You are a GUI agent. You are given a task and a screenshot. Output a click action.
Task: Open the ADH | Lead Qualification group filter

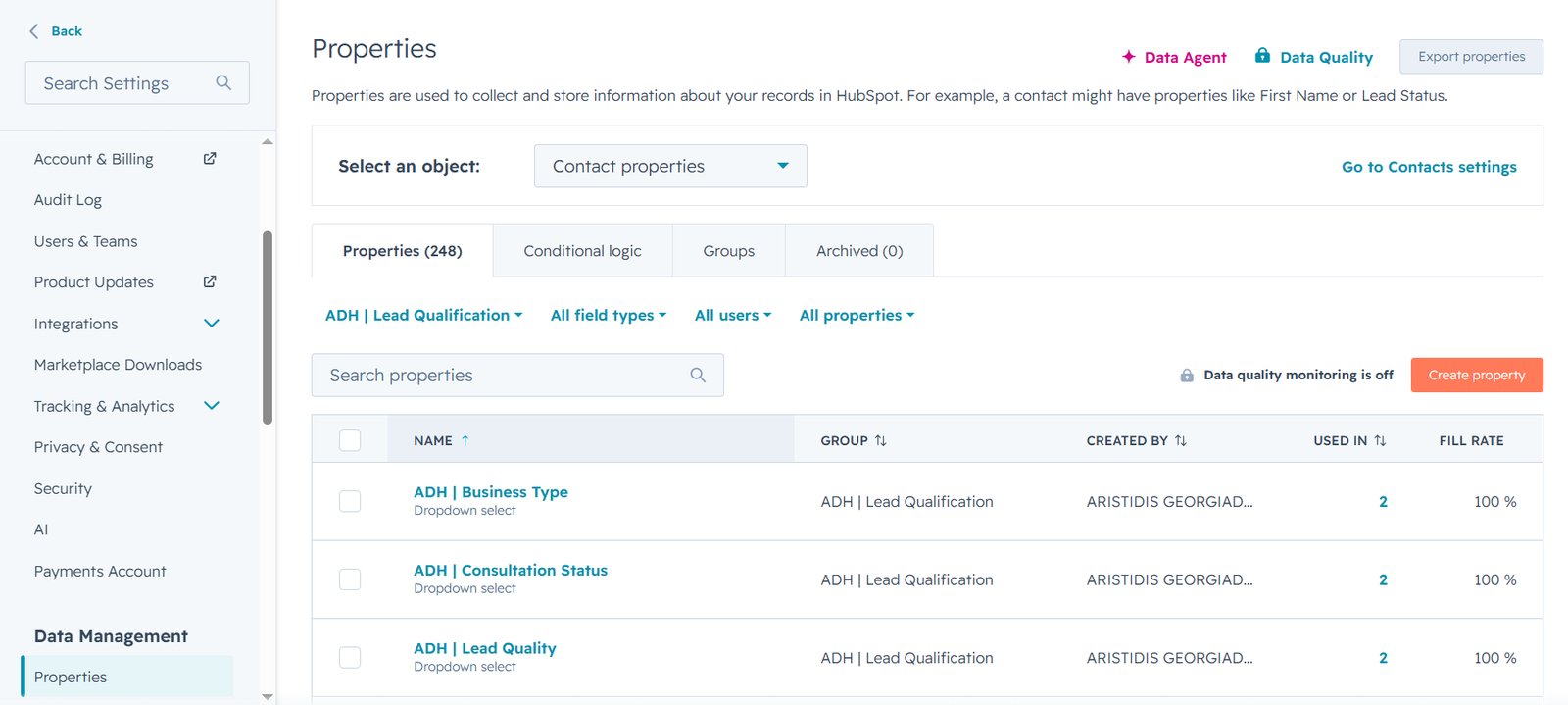[x=423, y=315]
